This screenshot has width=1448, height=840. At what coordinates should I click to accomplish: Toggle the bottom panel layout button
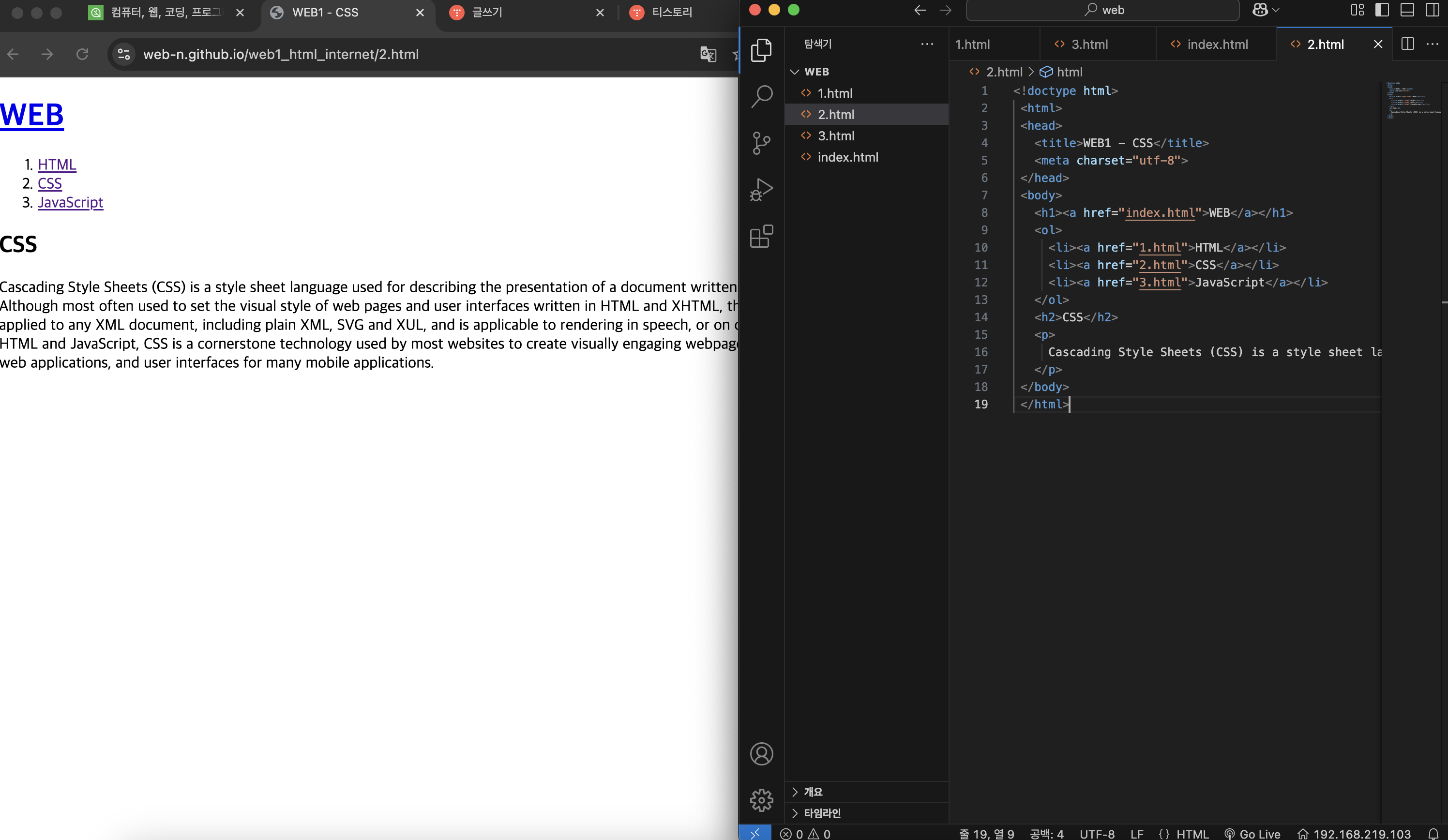[1407, 10]
